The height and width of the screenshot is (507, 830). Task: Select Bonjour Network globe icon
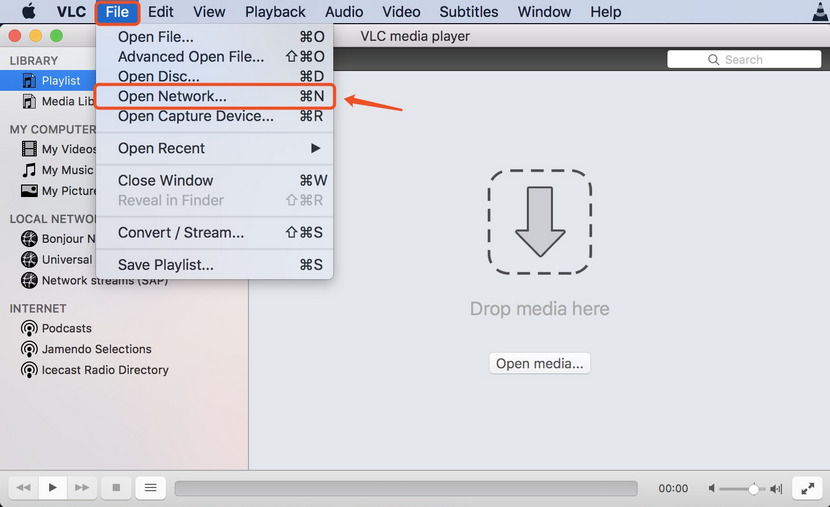coord(29,239)
